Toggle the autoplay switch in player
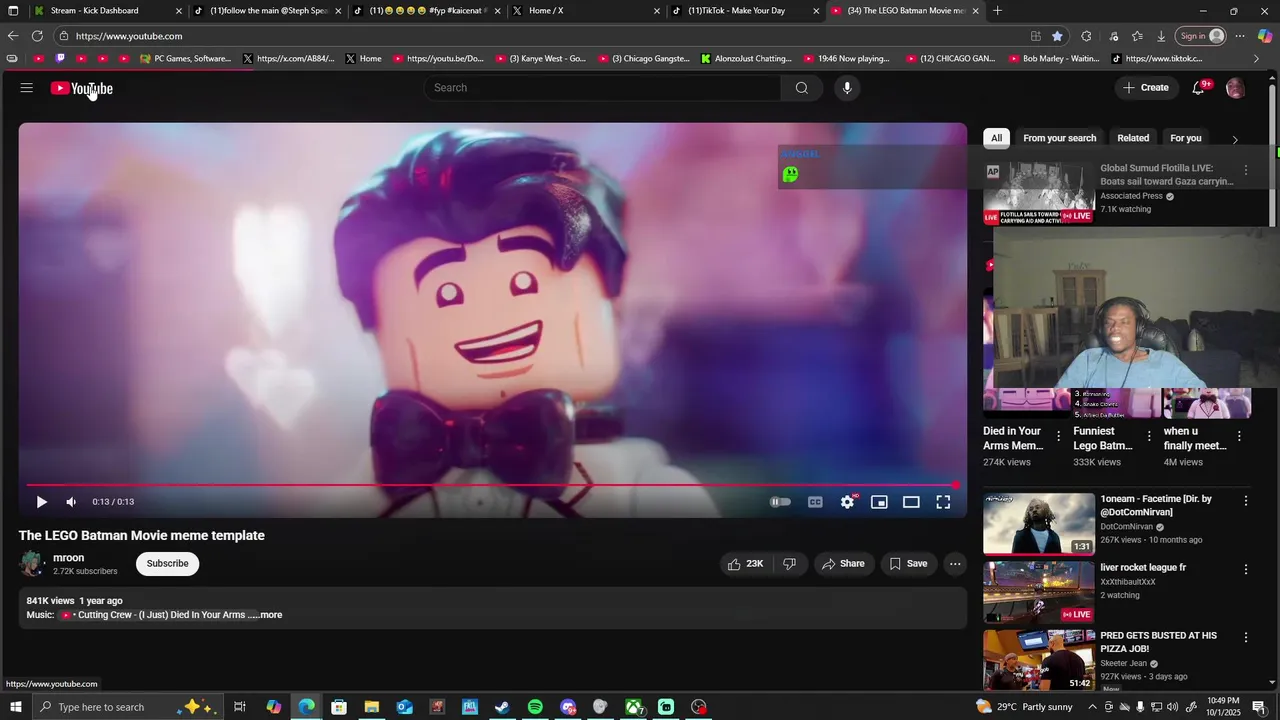 [780, 502]
